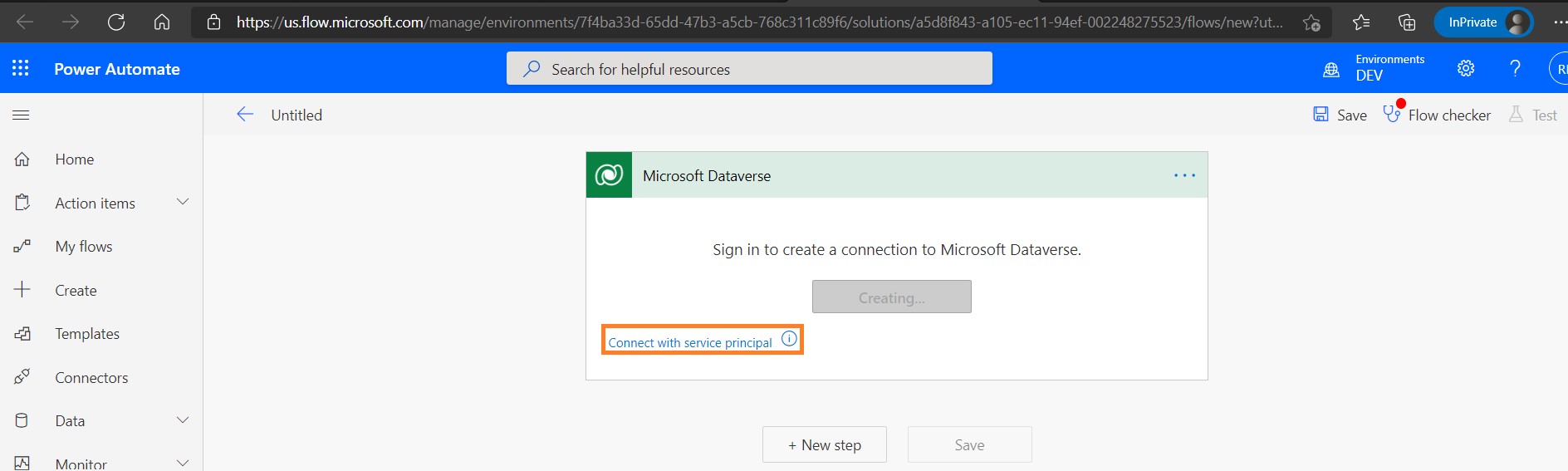This screenshot has width=1568, height=471.
Task: Click Save in the top toolbar
Action: (x=1340, y=115)
